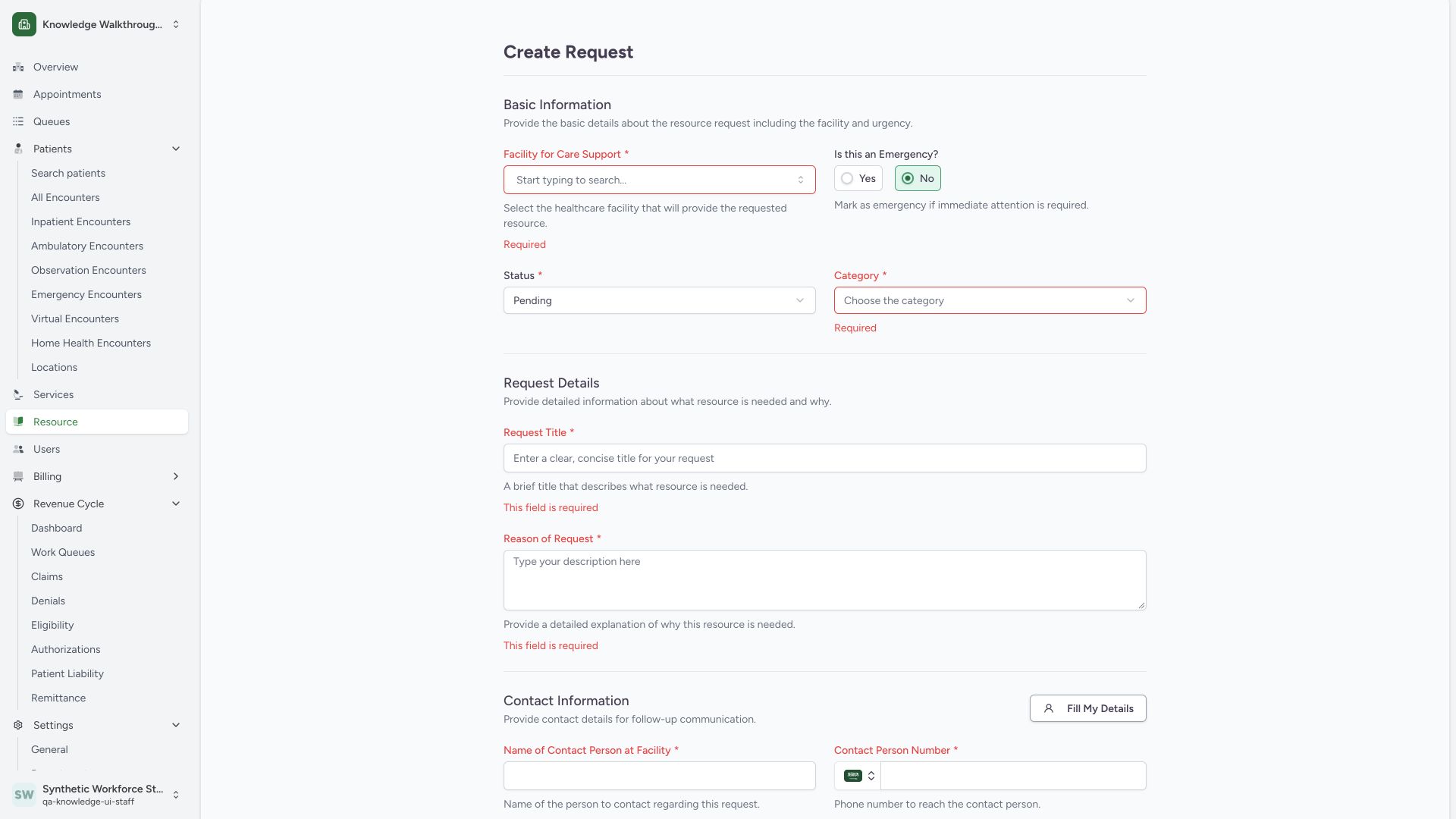Click the country flag icon in phone field

pyautogui.click(x=853, y=776)
